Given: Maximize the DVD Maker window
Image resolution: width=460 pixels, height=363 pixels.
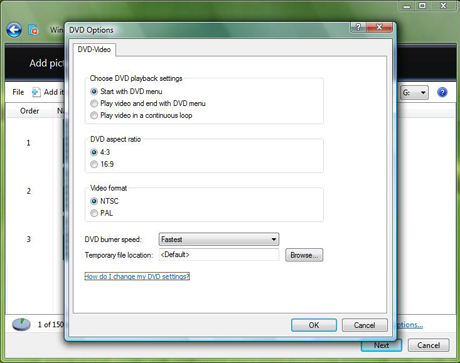Looking at the screenshot, I should coord(422,6).
